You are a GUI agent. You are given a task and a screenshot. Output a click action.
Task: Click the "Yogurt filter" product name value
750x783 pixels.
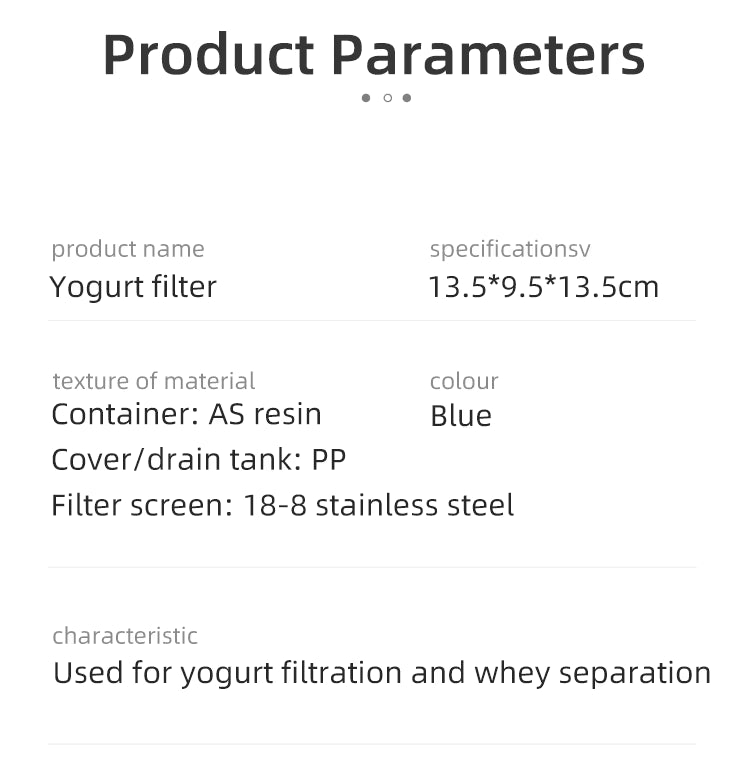coord(133,287)
